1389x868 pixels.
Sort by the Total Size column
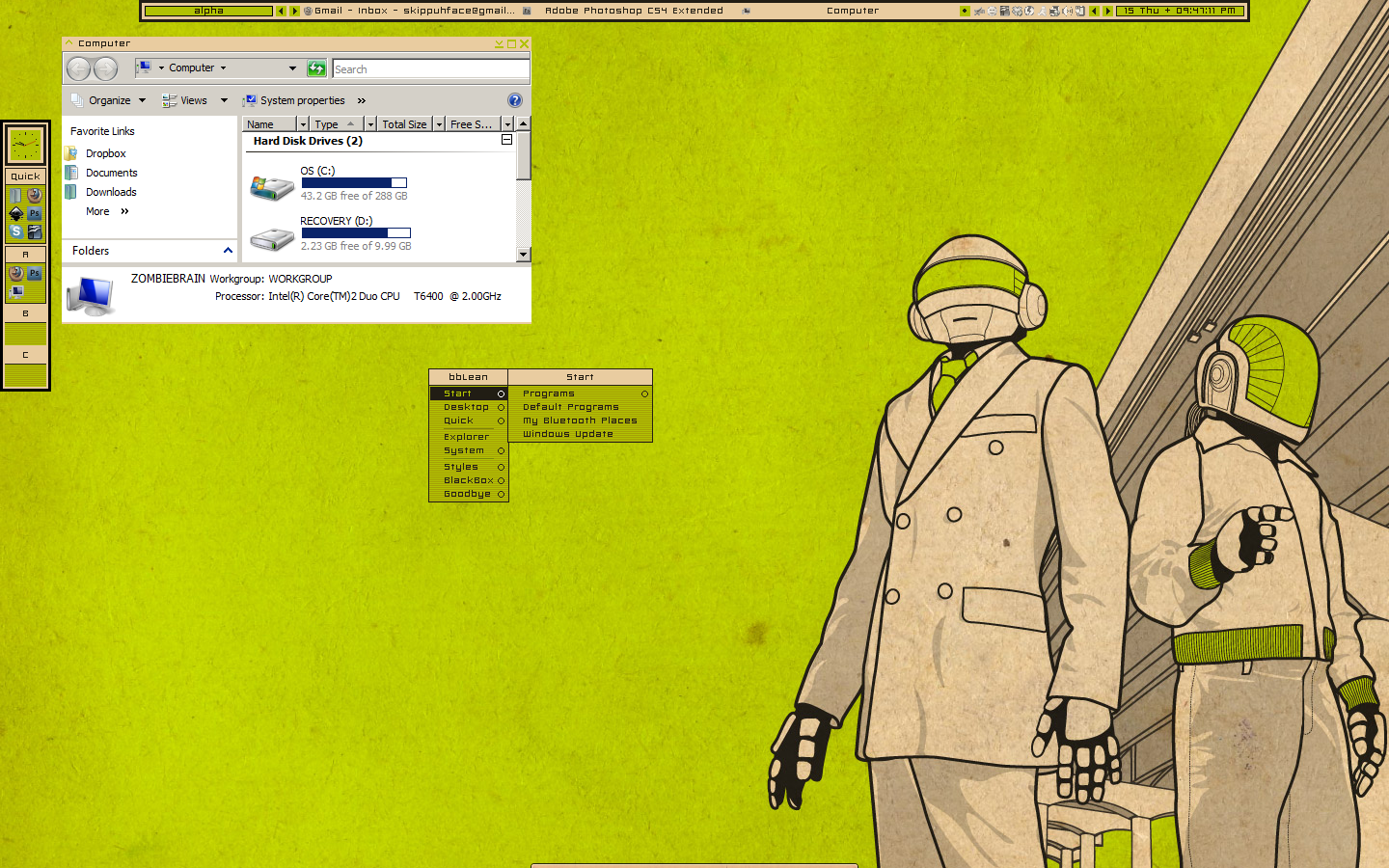click(404, 124)
